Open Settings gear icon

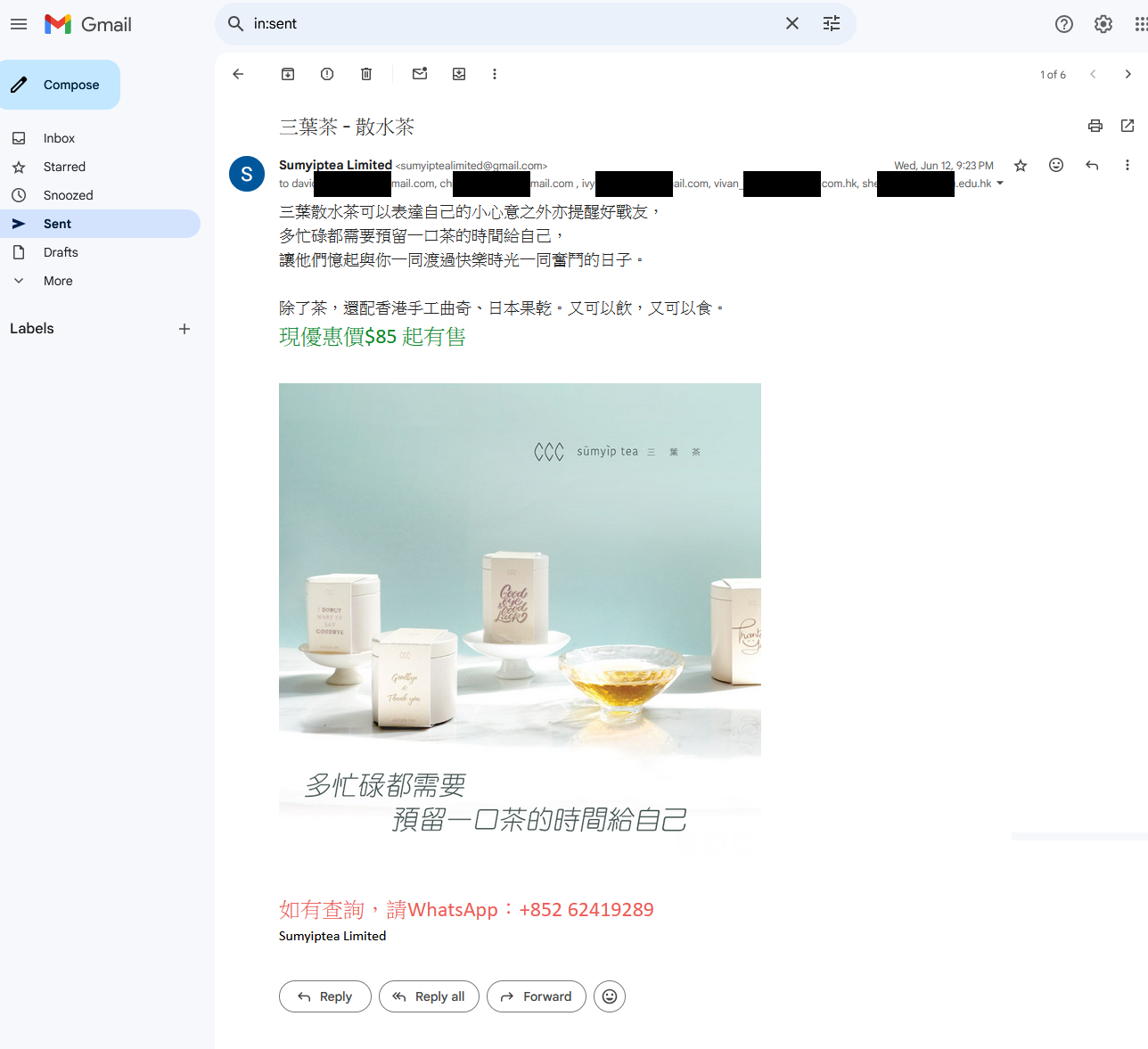click(x=1103, y=24)
